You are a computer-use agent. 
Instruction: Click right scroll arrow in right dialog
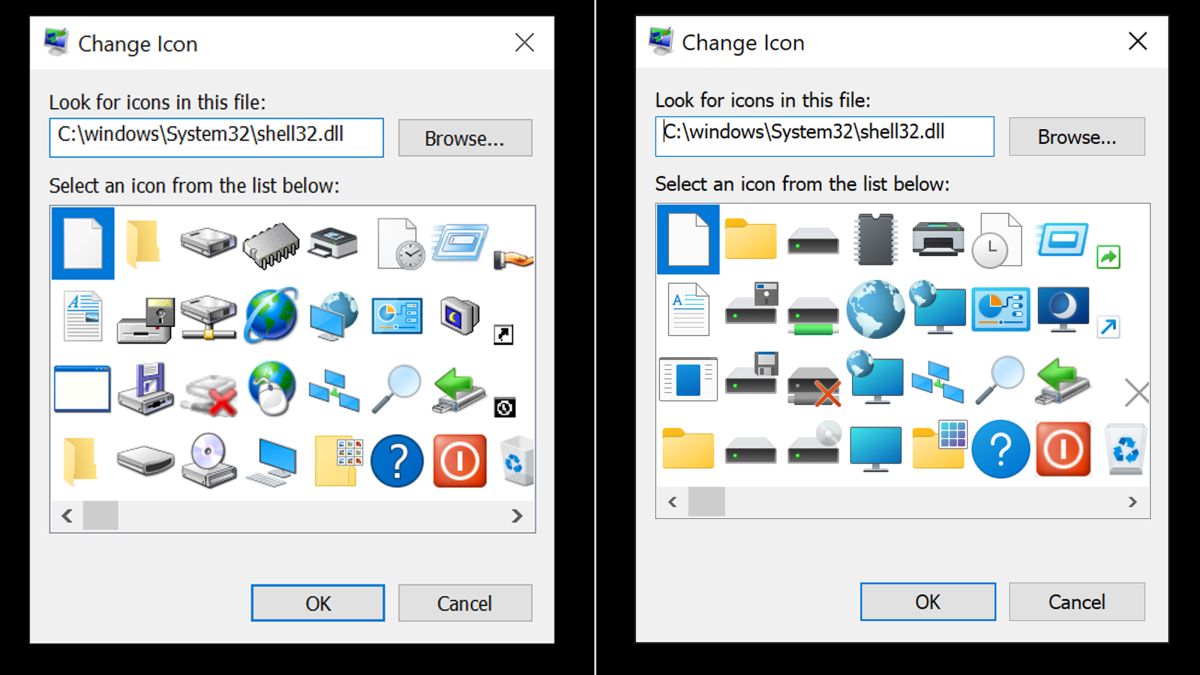coord(1133,502)
